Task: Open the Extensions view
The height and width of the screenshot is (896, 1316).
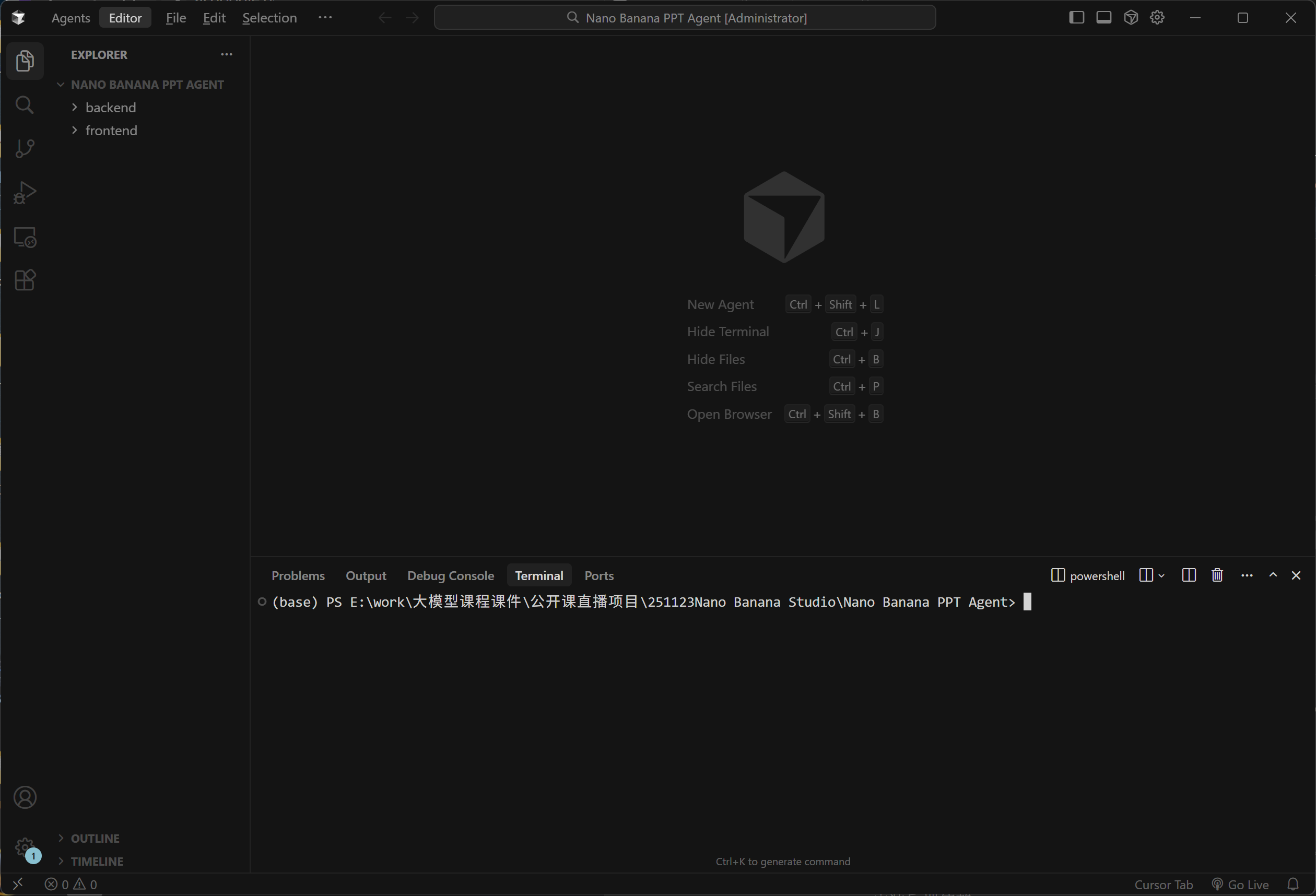Action: (25, 280)
